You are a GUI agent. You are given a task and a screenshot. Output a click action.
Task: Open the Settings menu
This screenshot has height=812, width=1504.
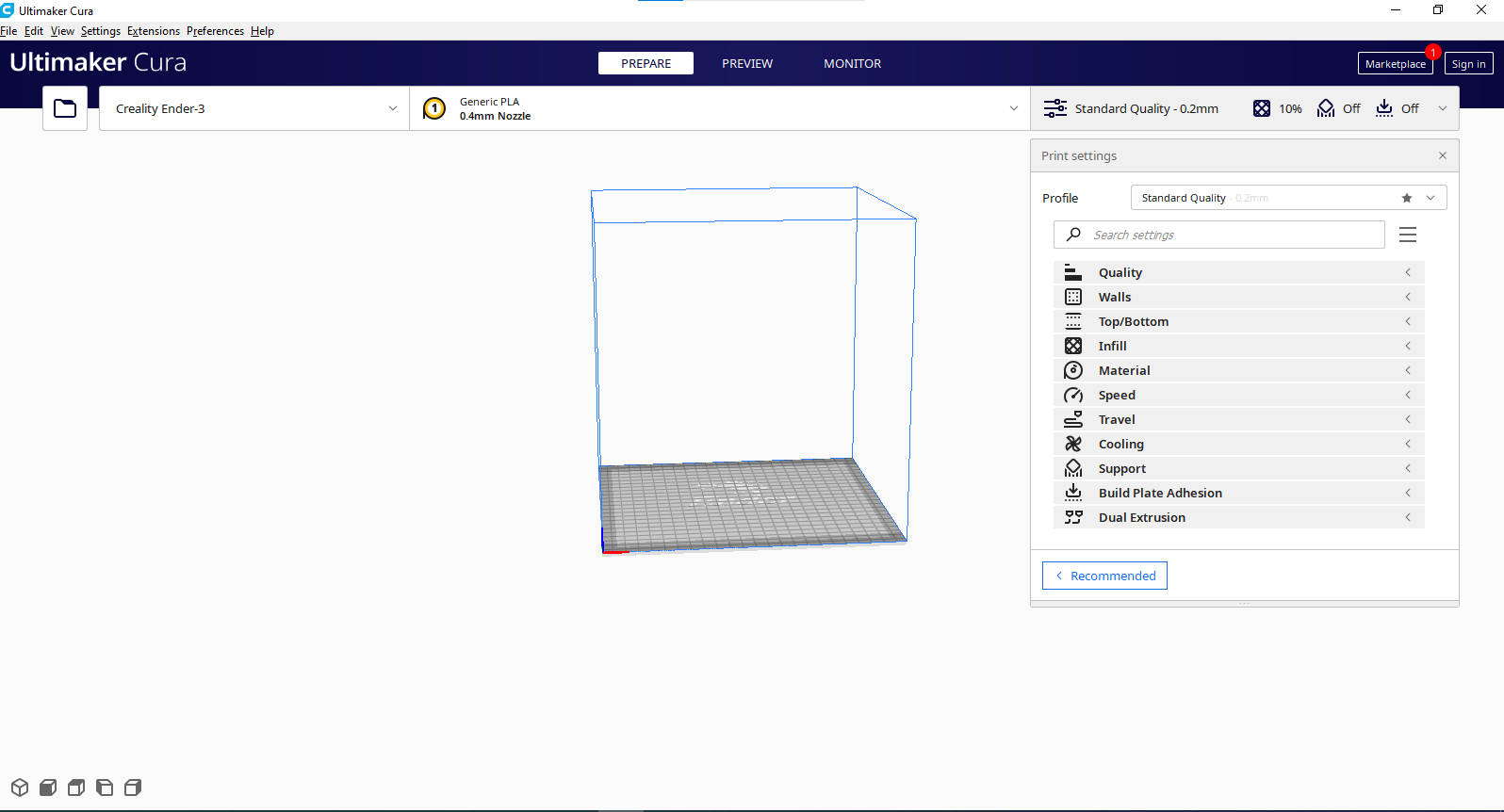click(101, 31)
